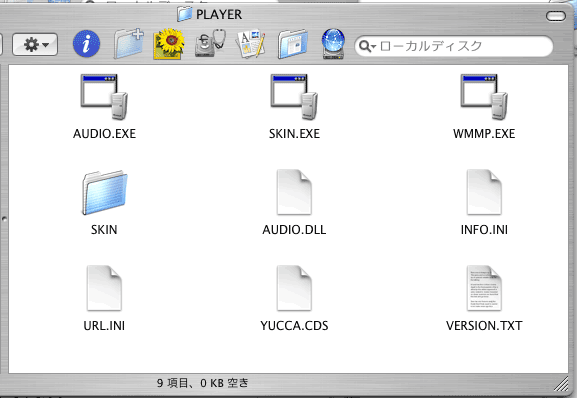Toggle the toolbar with the pill button
Viewport: 577px width, 398px height.
coord(556,16)
